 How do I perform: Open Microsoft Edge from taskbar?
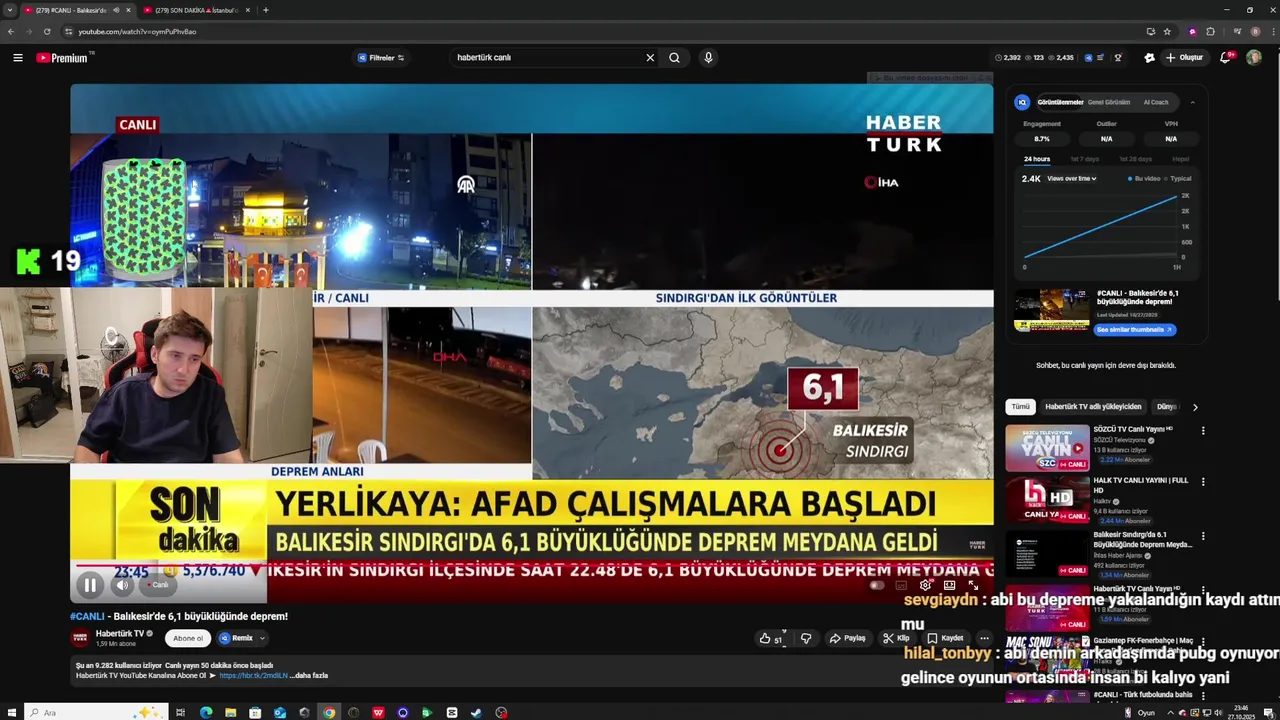coord(206,712)
